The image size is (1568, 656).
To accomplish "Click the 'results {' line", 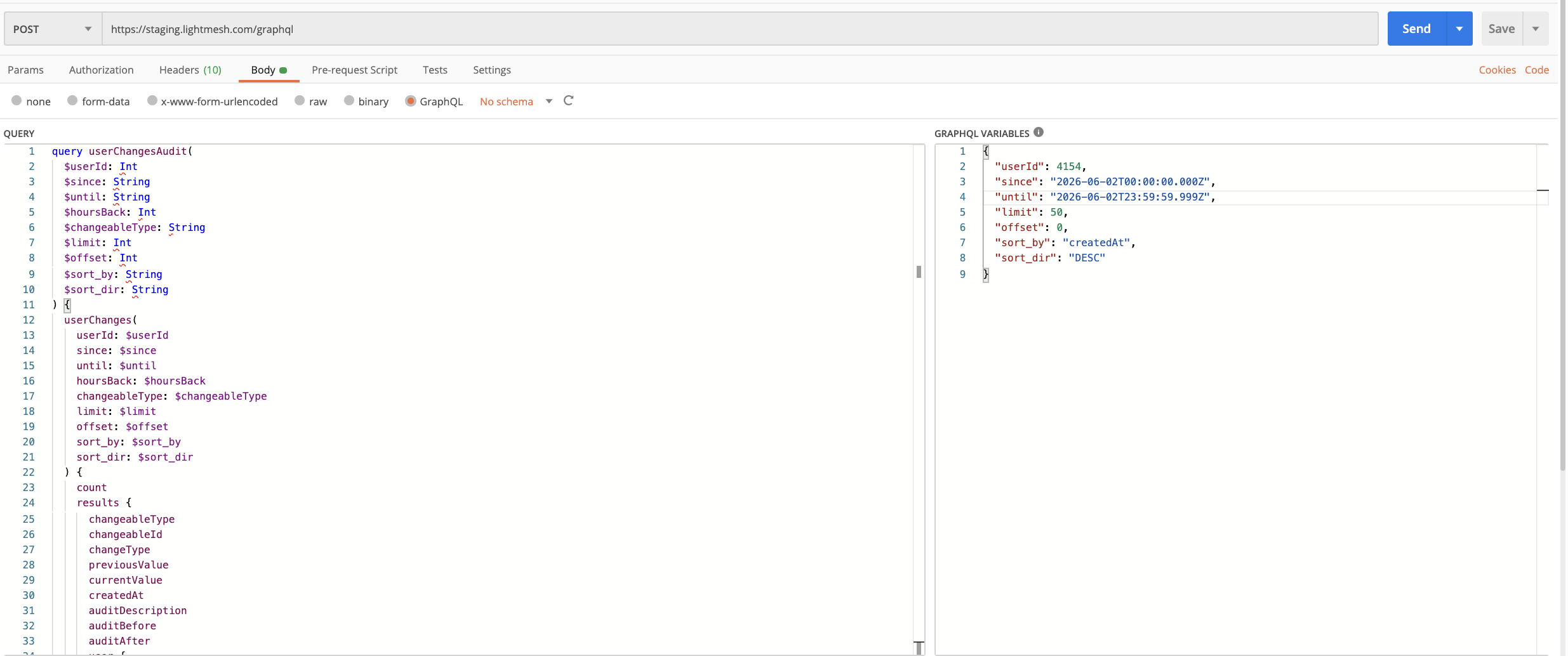I will coord(104,502).
